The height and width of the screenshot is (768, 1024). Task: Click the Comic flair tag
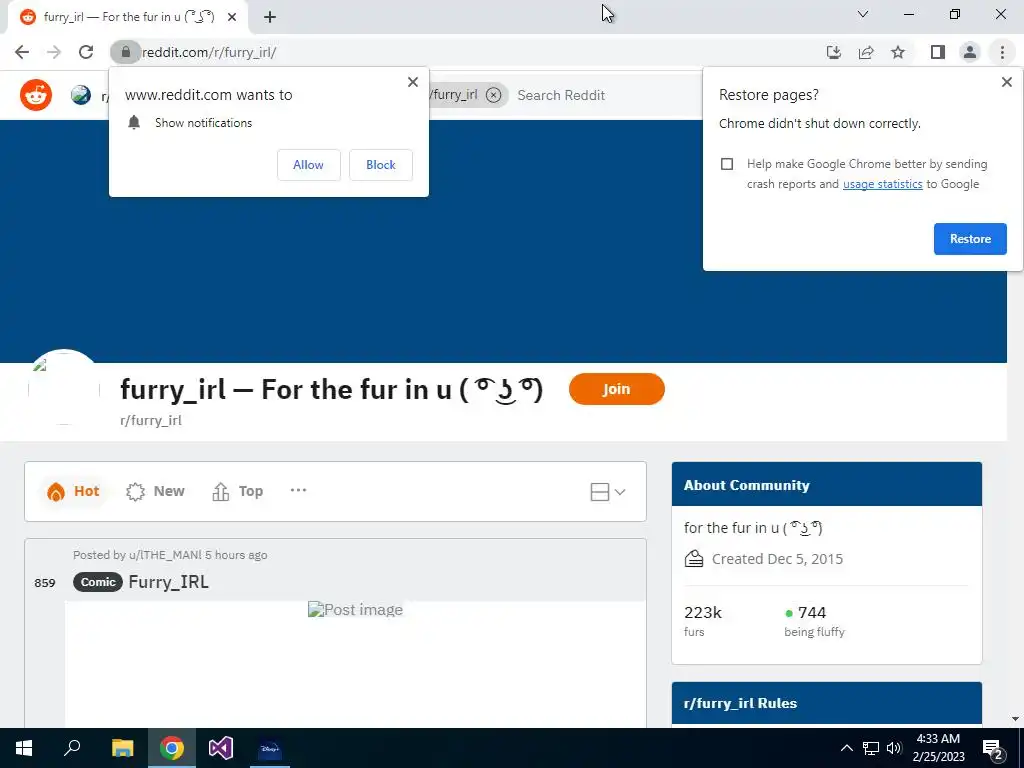pos(98,582)
